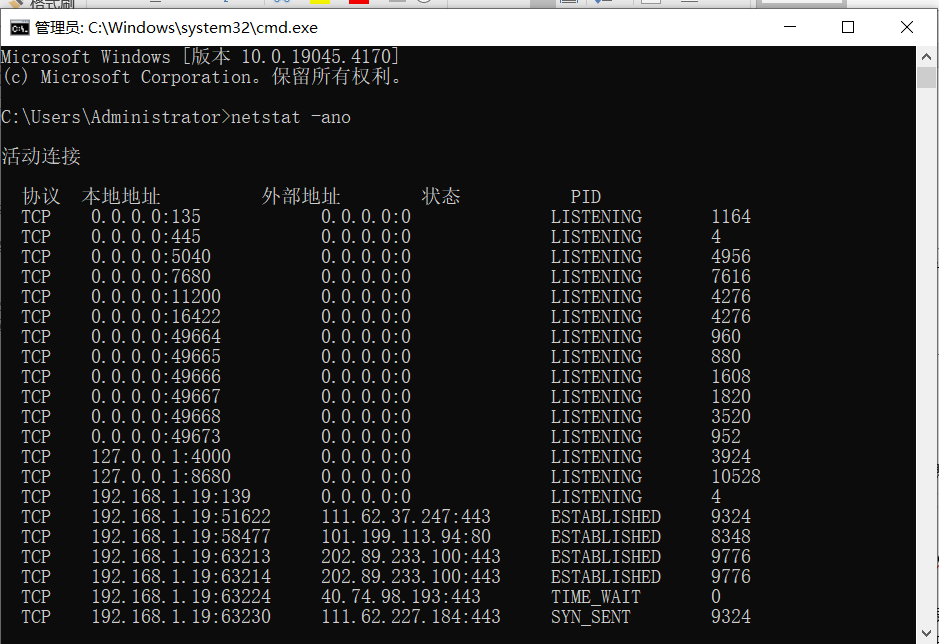Click PID value 3924
Image resolution: width=939 pixels, height=644 pixels.
click(x=731, y=456)
